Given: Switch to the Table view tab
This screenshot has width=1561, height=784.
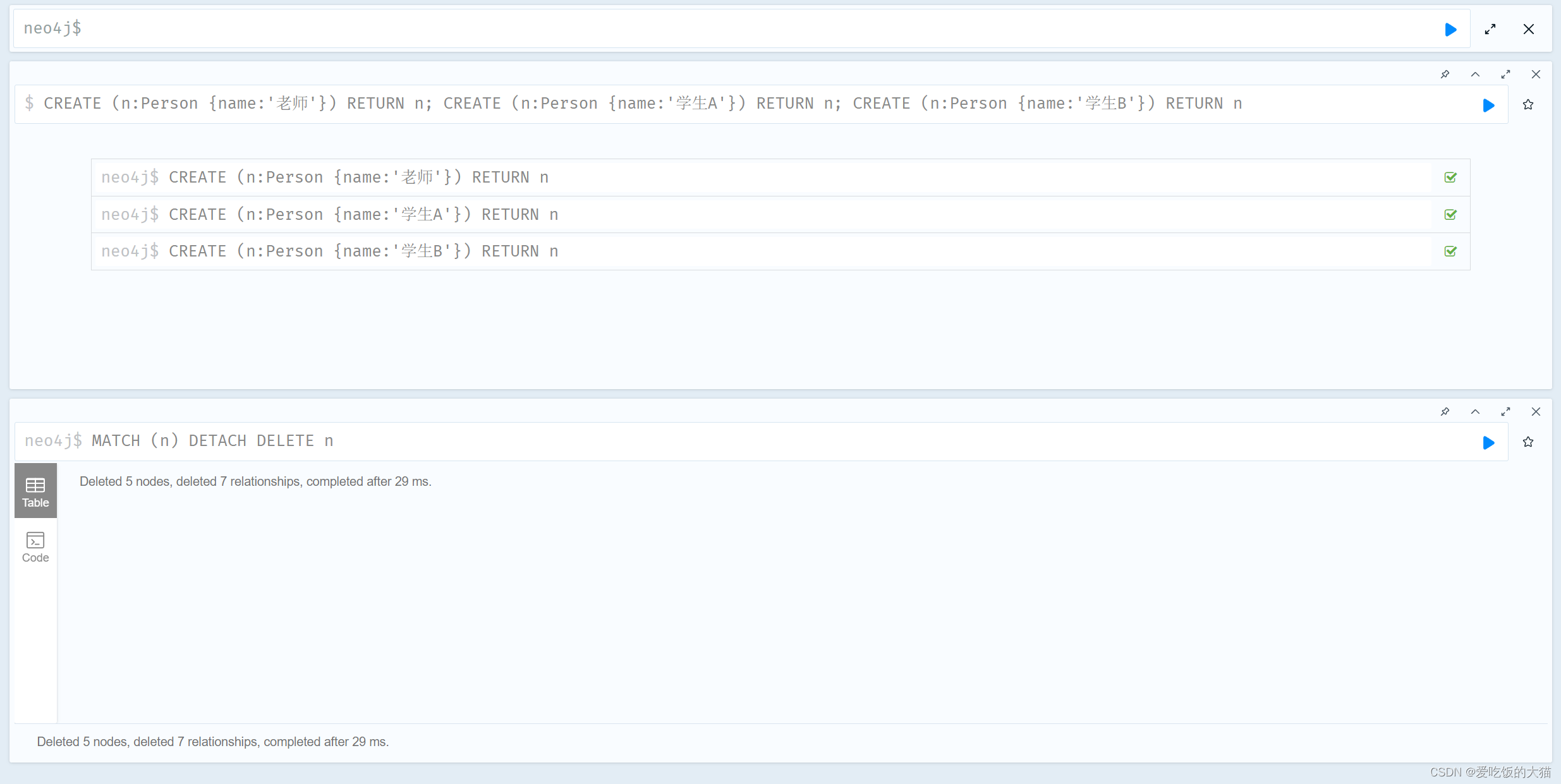Looking at the screenshot, I should (35, 491).
